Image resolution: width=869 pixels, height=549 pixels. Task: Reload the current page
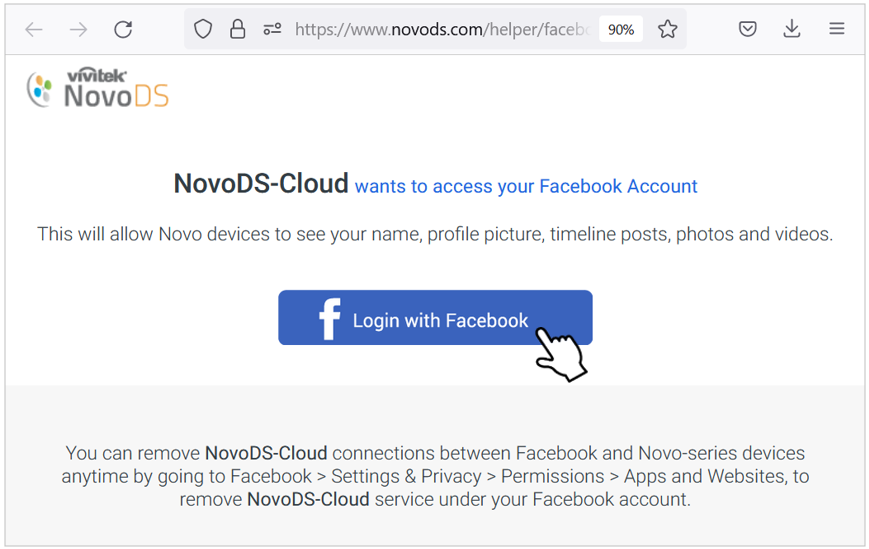123,29
